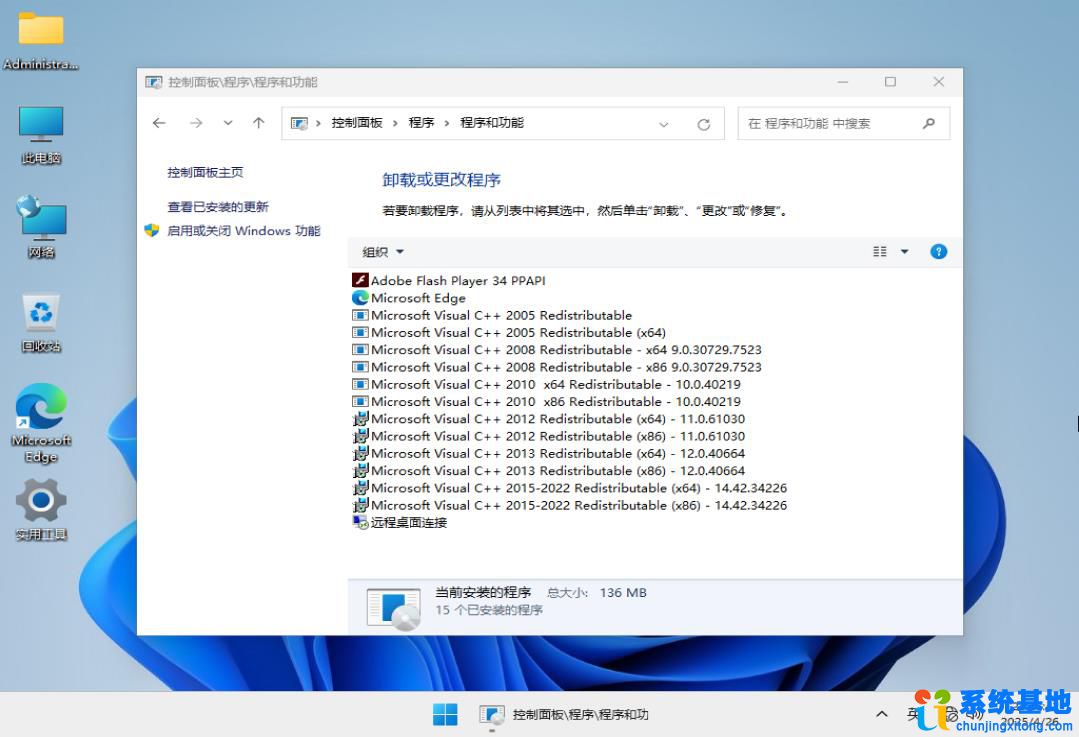Open 控制面板主页 link
Image resolution: width=1079 pixels, height=737 pixels.
(x=205, y=172)
